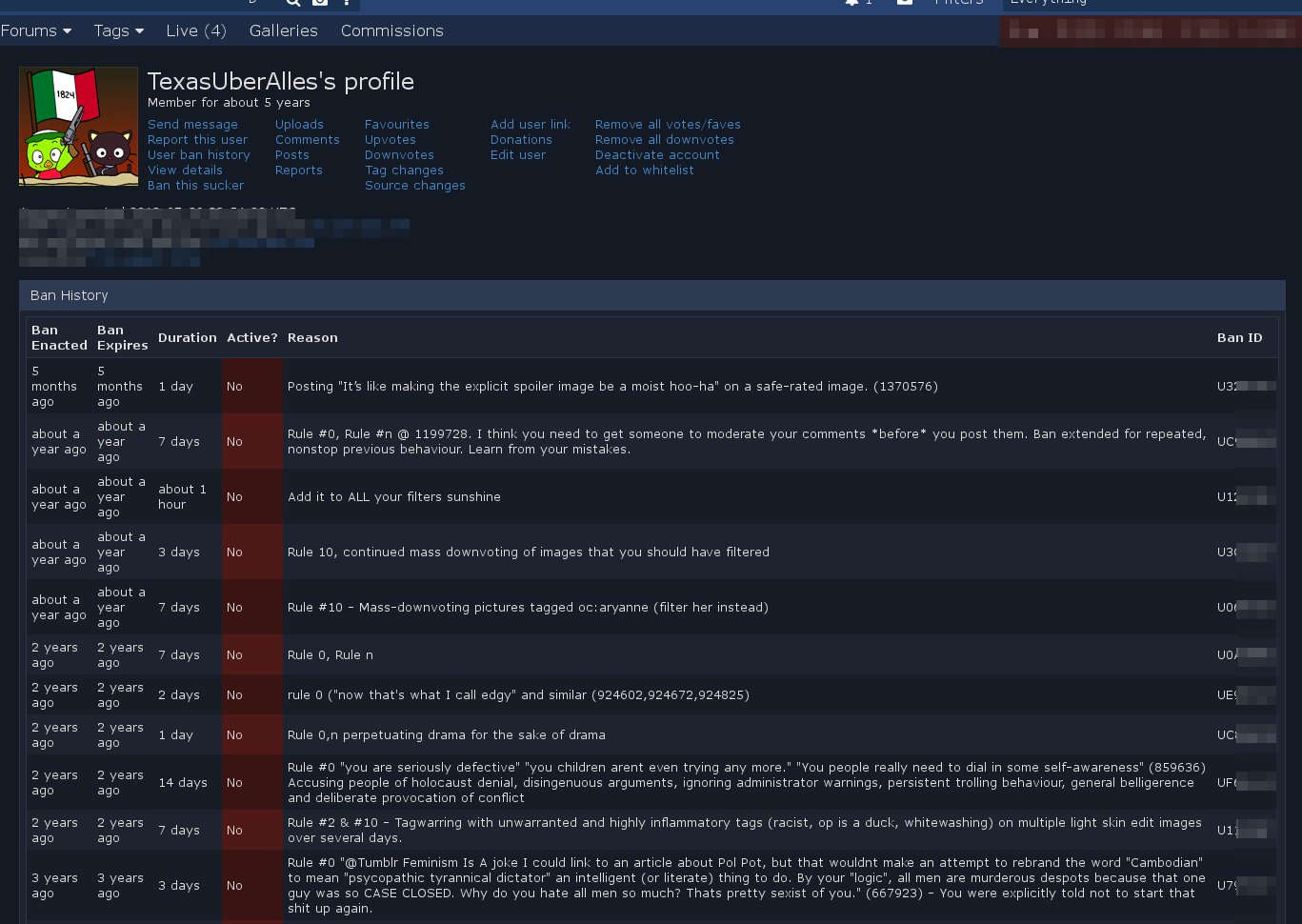
Task: Click the Ban this sucker link
Action: [x=195, y=186]
